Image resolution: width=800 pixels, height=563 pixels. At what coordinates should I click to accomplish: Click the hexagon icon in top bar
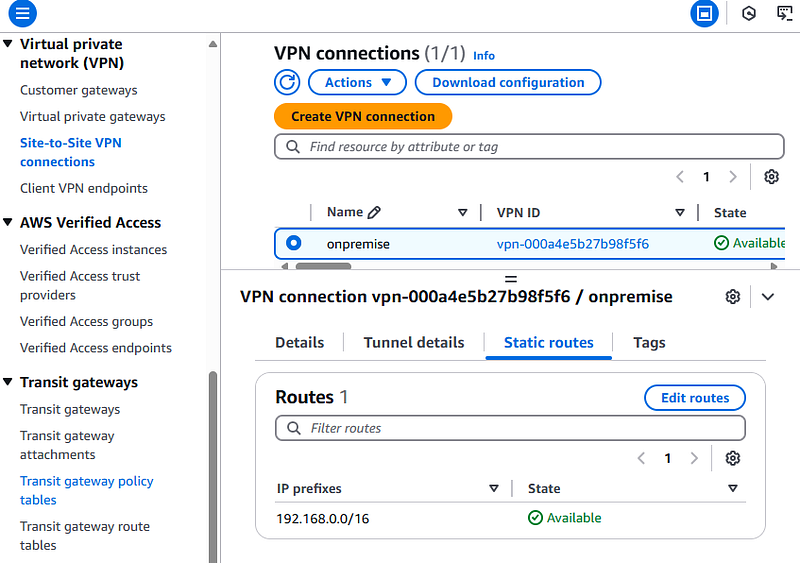point(748,13)
